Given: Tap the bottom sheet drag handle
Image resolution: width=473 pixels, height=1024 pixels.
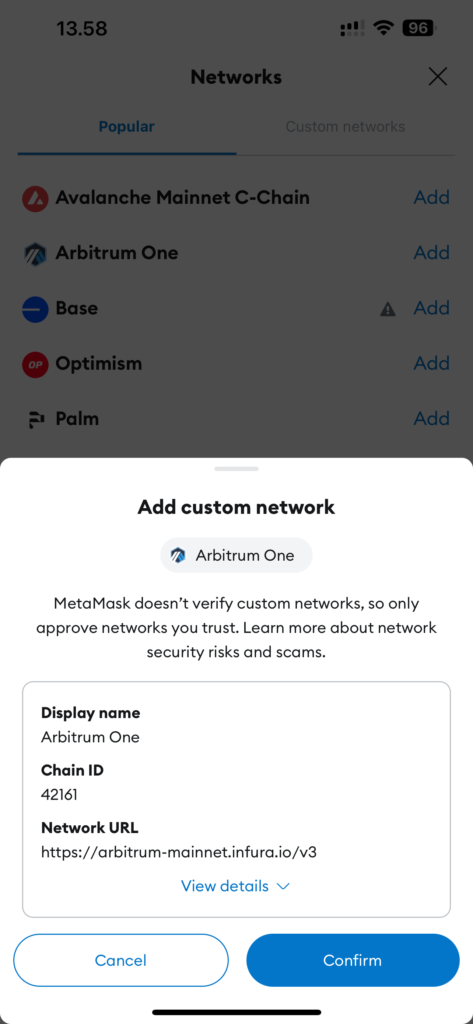Looking at the screenshot, I should [236, 469].
